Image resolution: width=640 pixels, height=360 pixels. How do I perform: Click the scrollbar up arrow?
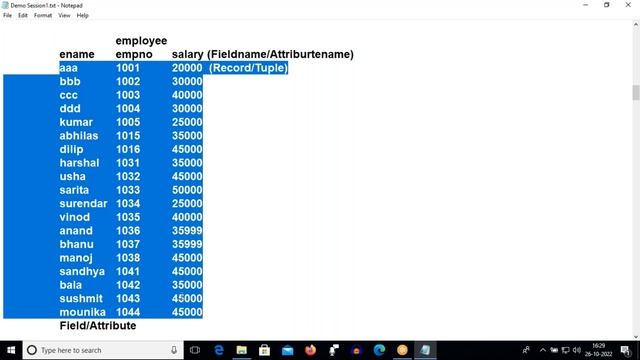636,24
